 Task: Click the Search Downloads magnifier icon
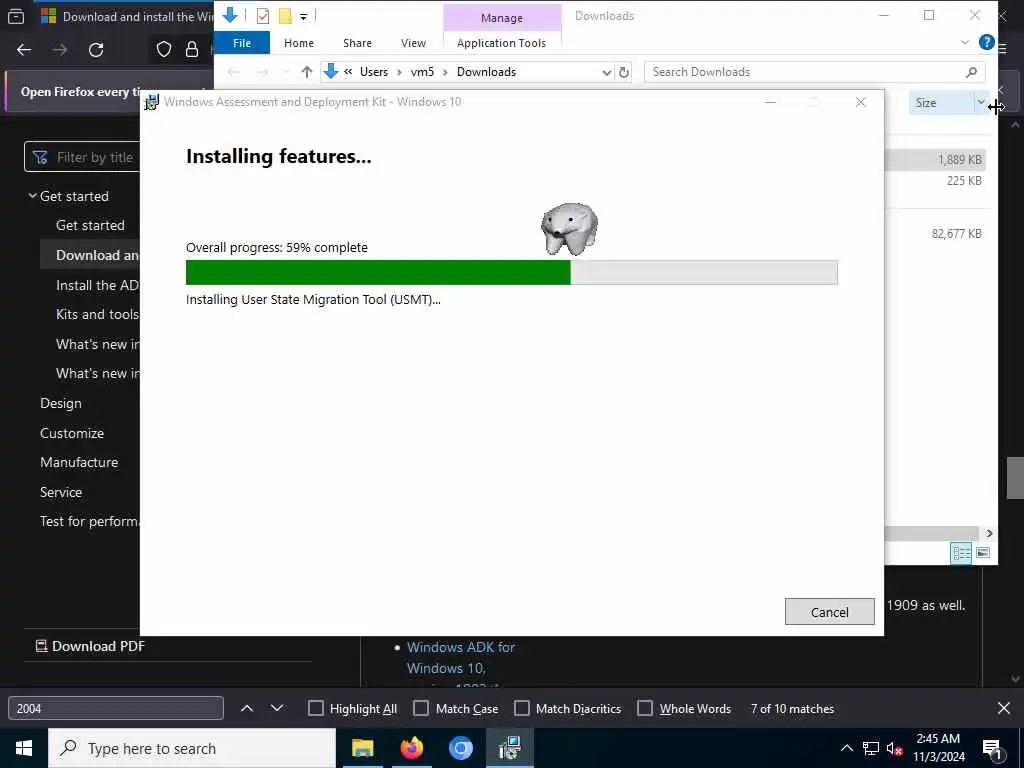tap(971, 72)
